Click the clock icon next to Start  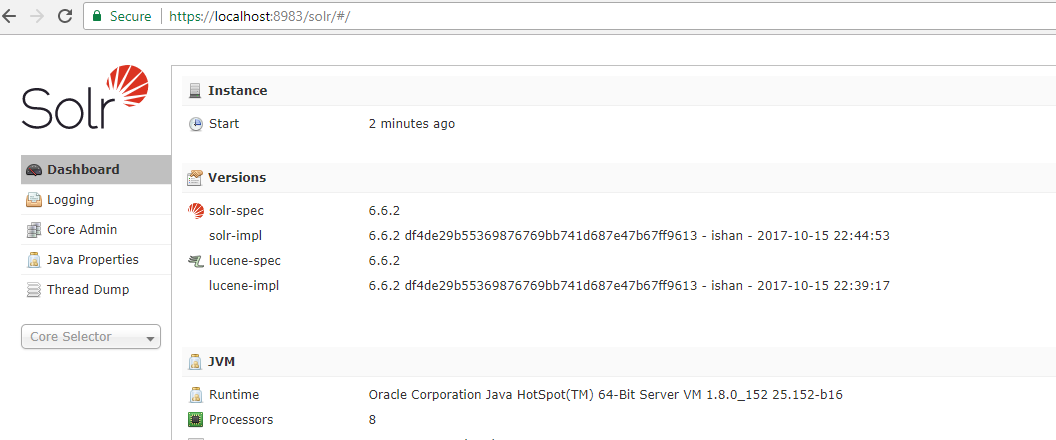(x=195, y=124)
